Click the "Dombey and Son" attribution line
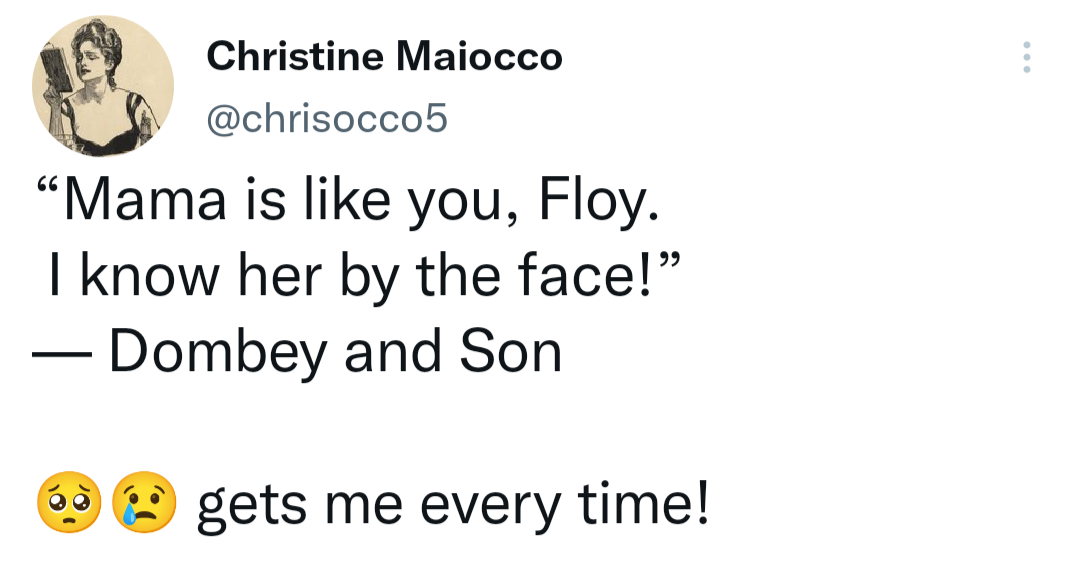The image size is (1080, 565). pos(297,352)
